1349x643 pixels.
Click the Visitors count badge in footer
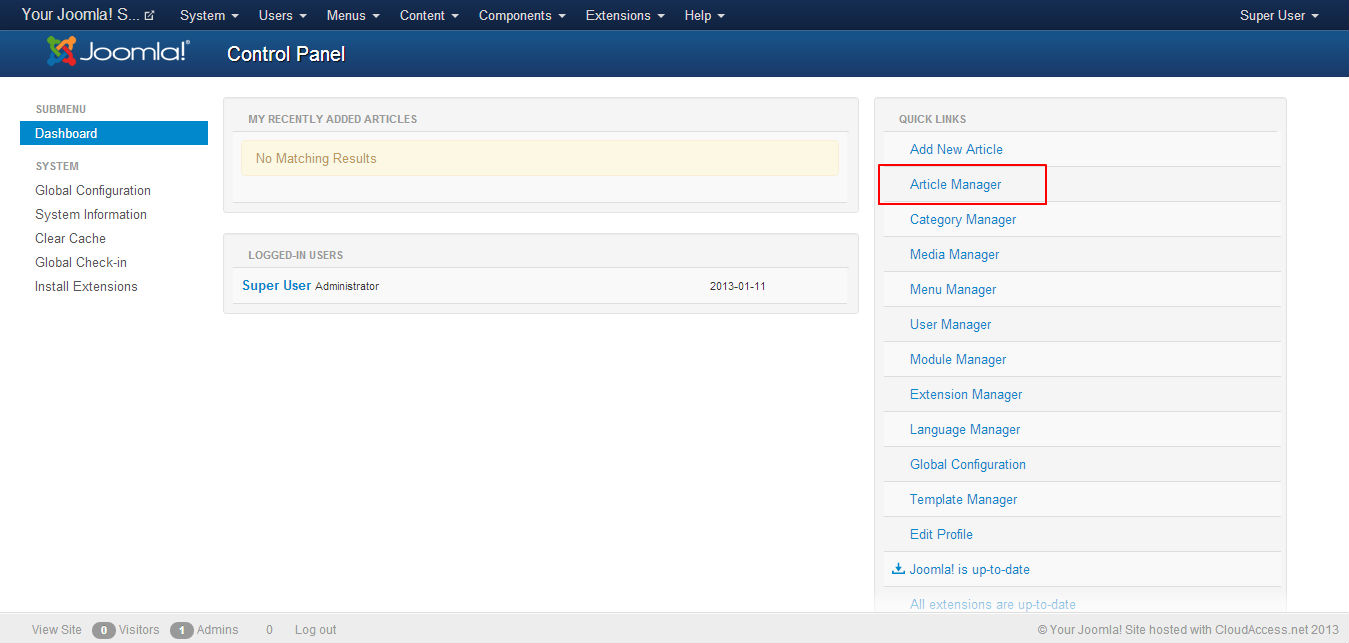[104, 630]
